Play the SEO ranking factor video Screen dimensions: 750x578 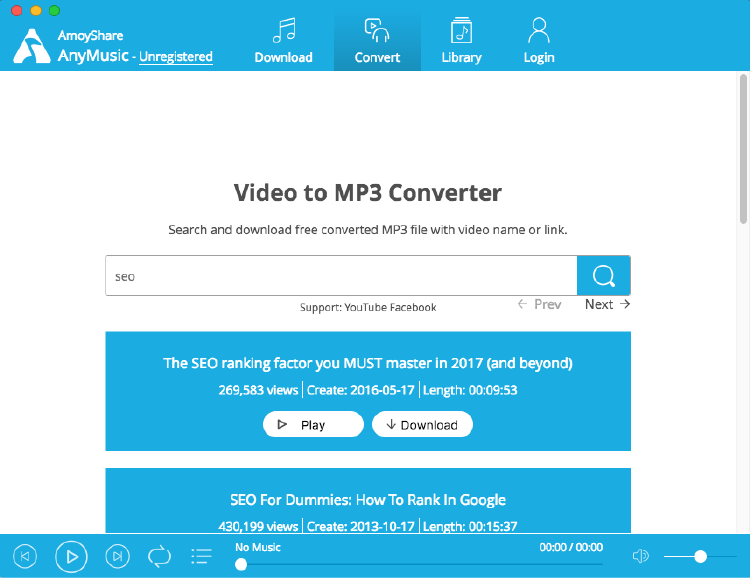click(x=313, y=424)
